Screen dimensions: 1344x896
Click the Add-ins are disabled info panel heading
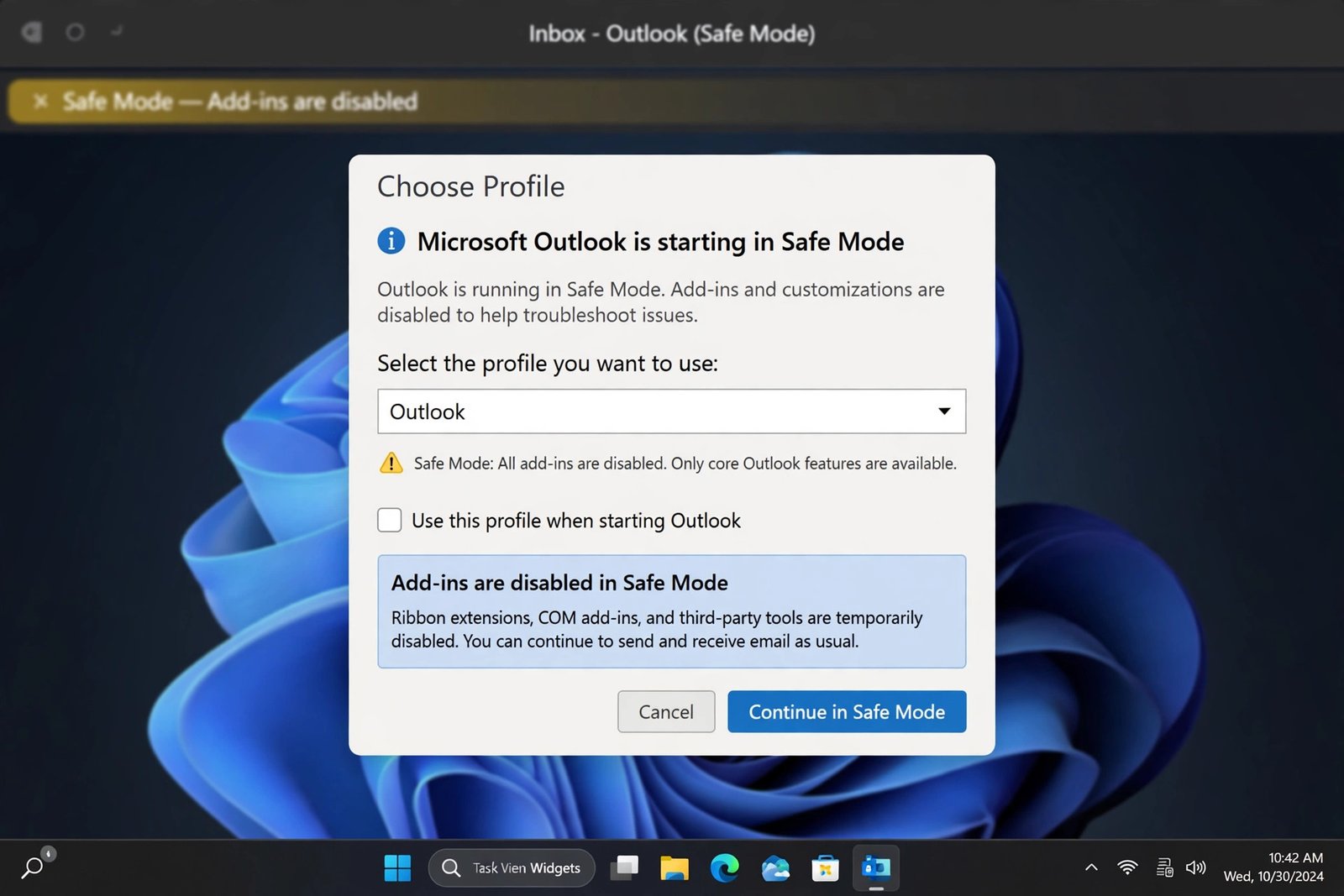(x=559, y=583)
